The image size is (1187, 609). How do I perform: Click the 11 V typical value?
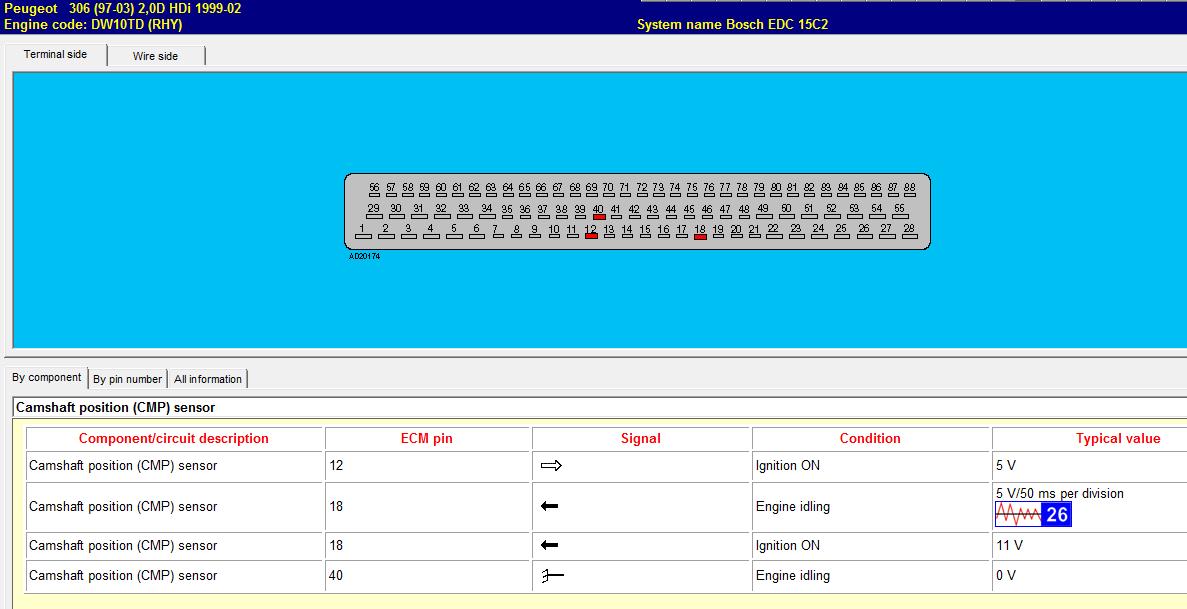1009,545
